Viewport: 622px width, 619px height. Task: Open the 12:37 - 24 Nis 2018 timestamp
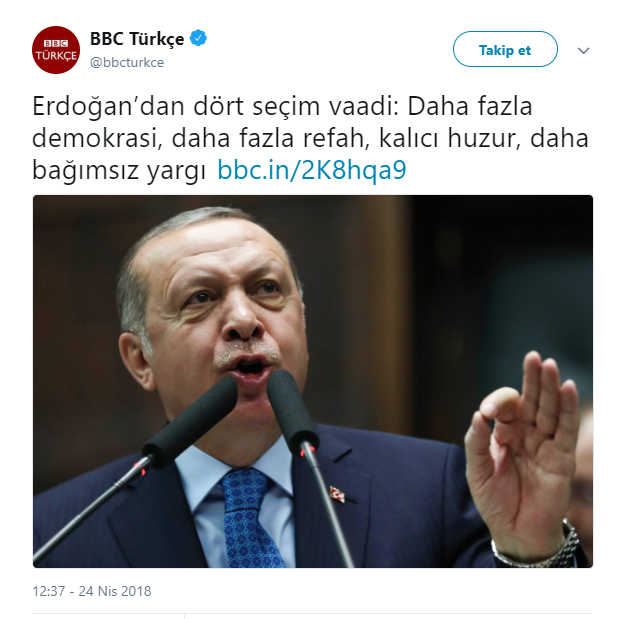(92, 591)
